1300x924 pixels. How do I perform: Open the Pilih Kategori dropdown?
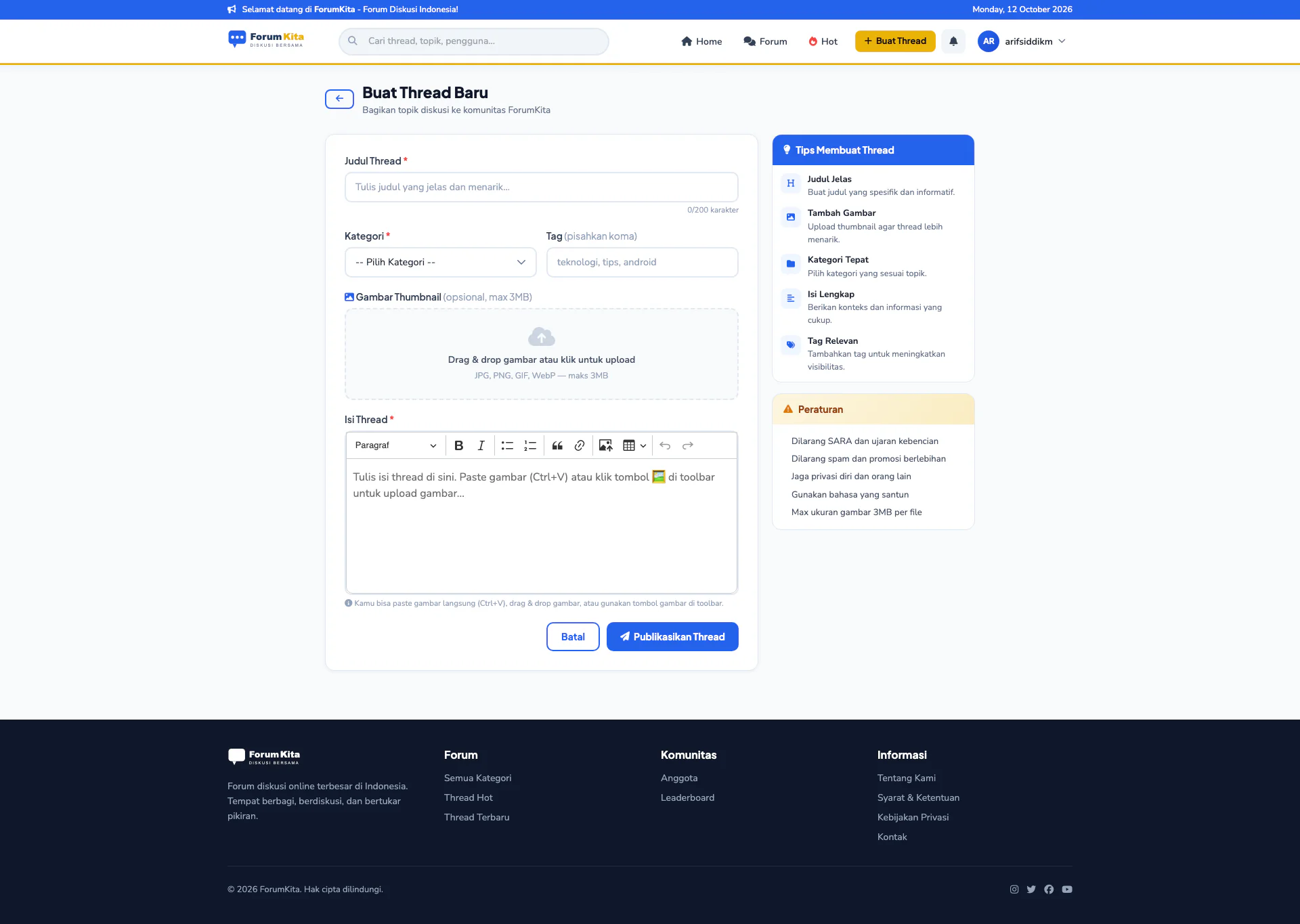coord(440,262)
